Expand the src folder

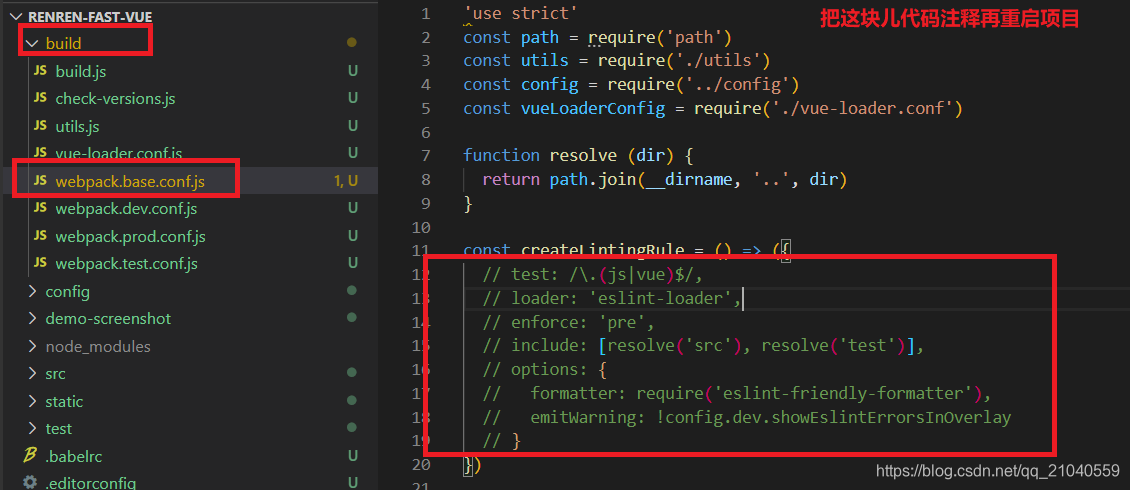tap(32, 373)
